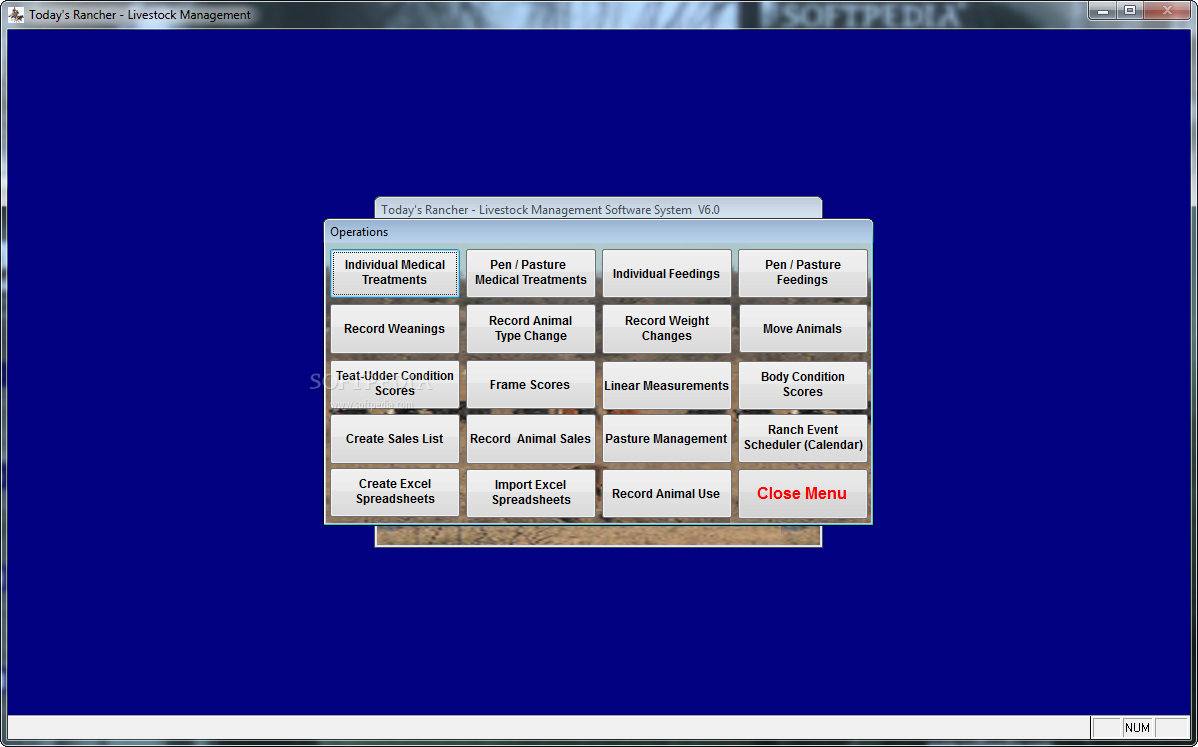The image size is (1198, 747).
Task: Open Record Animal Type Change
Action: point(530,328)
